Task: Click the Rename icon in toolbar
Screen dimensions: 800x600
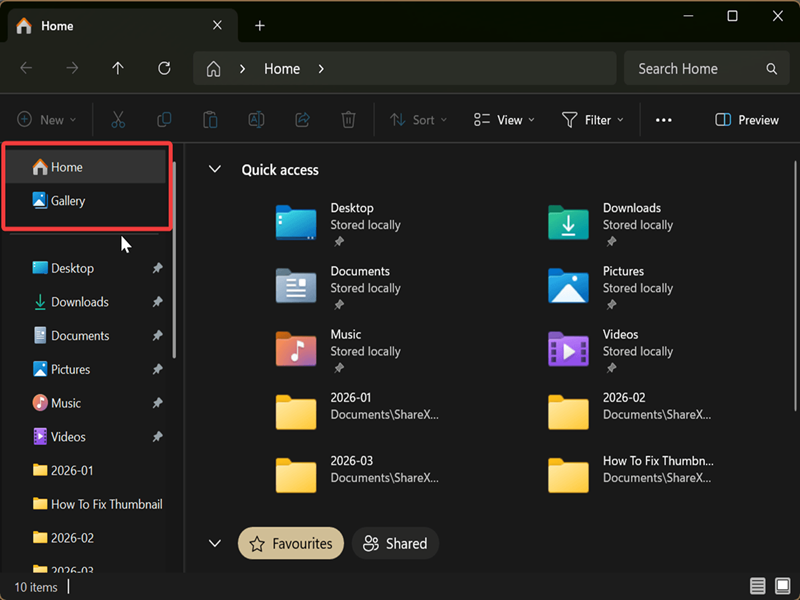Action: (x=256, y=120)
